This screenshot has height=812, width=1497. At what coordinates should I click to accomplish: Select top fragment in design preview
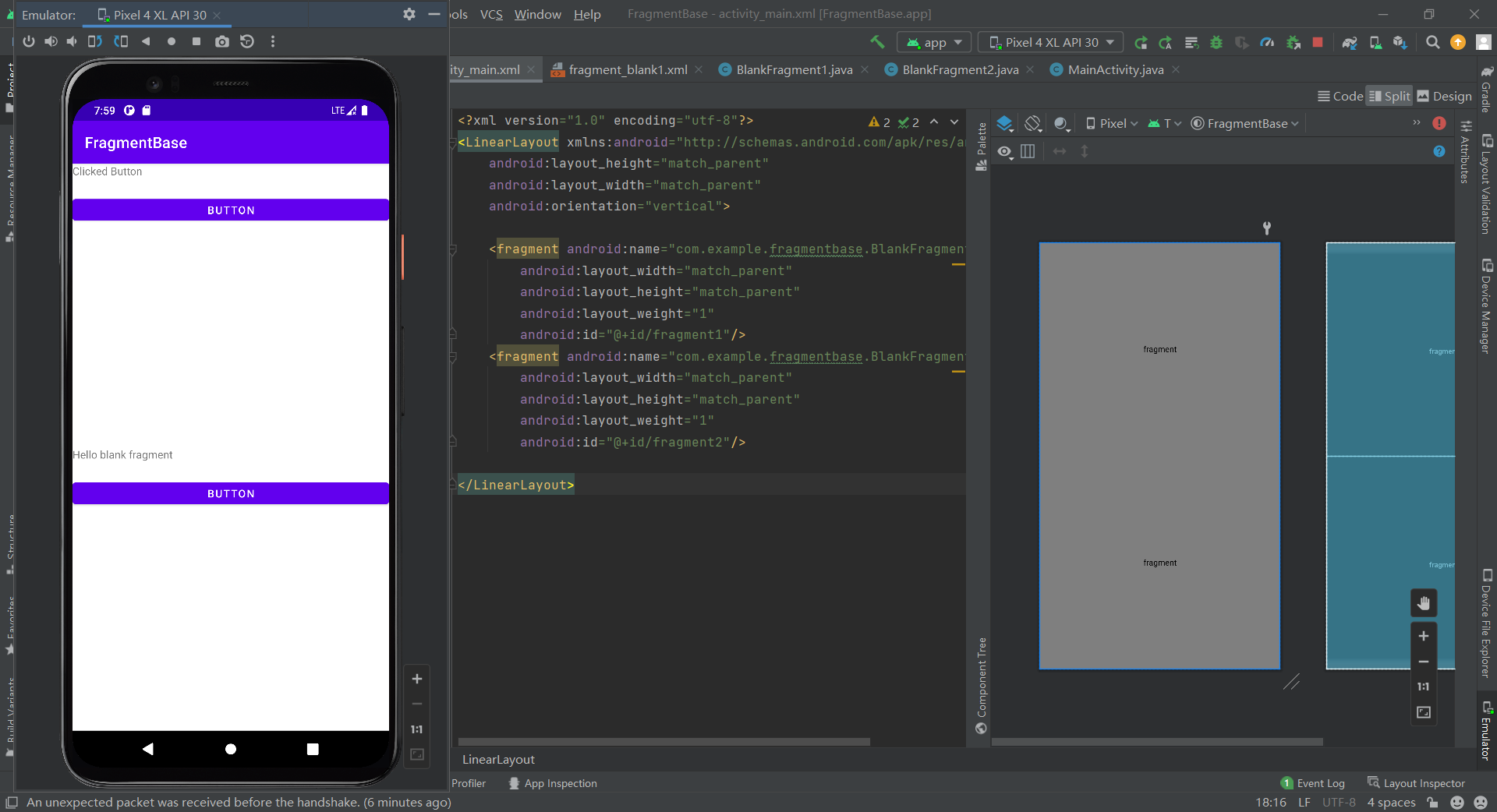pyautogui.click(x=1159, y=349)
